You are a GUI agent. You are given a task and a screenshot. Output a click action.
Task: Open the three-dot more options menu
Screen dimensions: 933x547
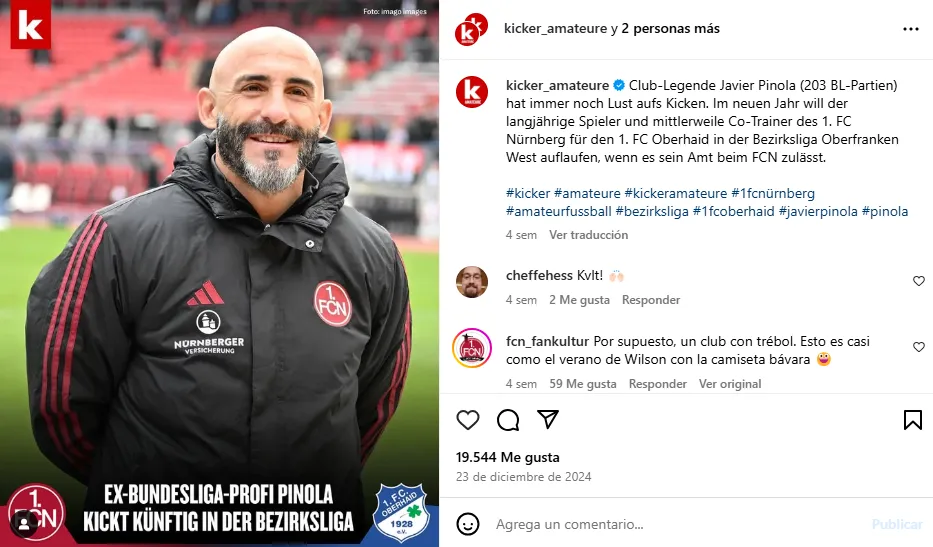point(910,29)
